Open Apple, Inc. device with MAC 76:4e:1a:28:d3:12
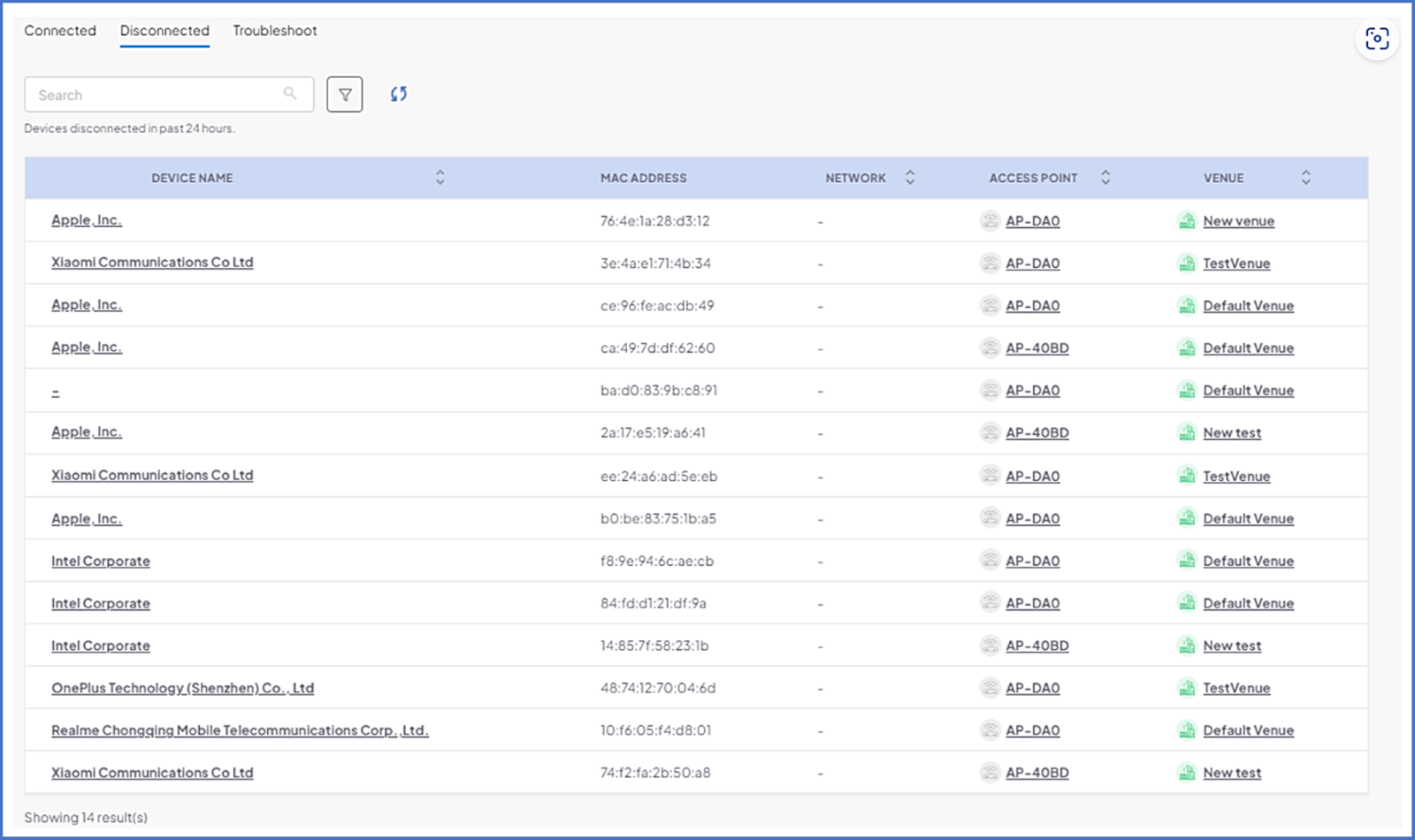 tap(87, 220)
